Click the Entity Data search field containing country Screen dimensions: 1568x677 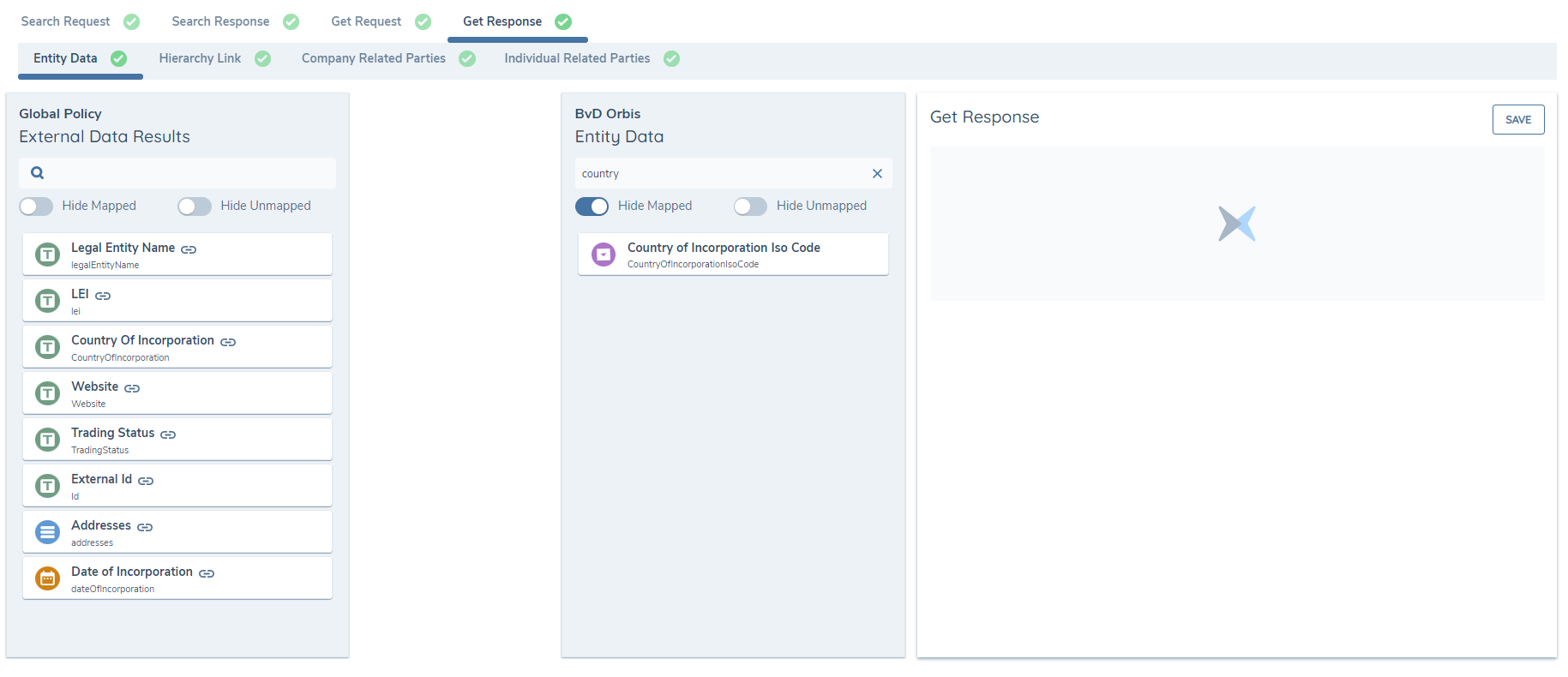[x=720, y=173]
